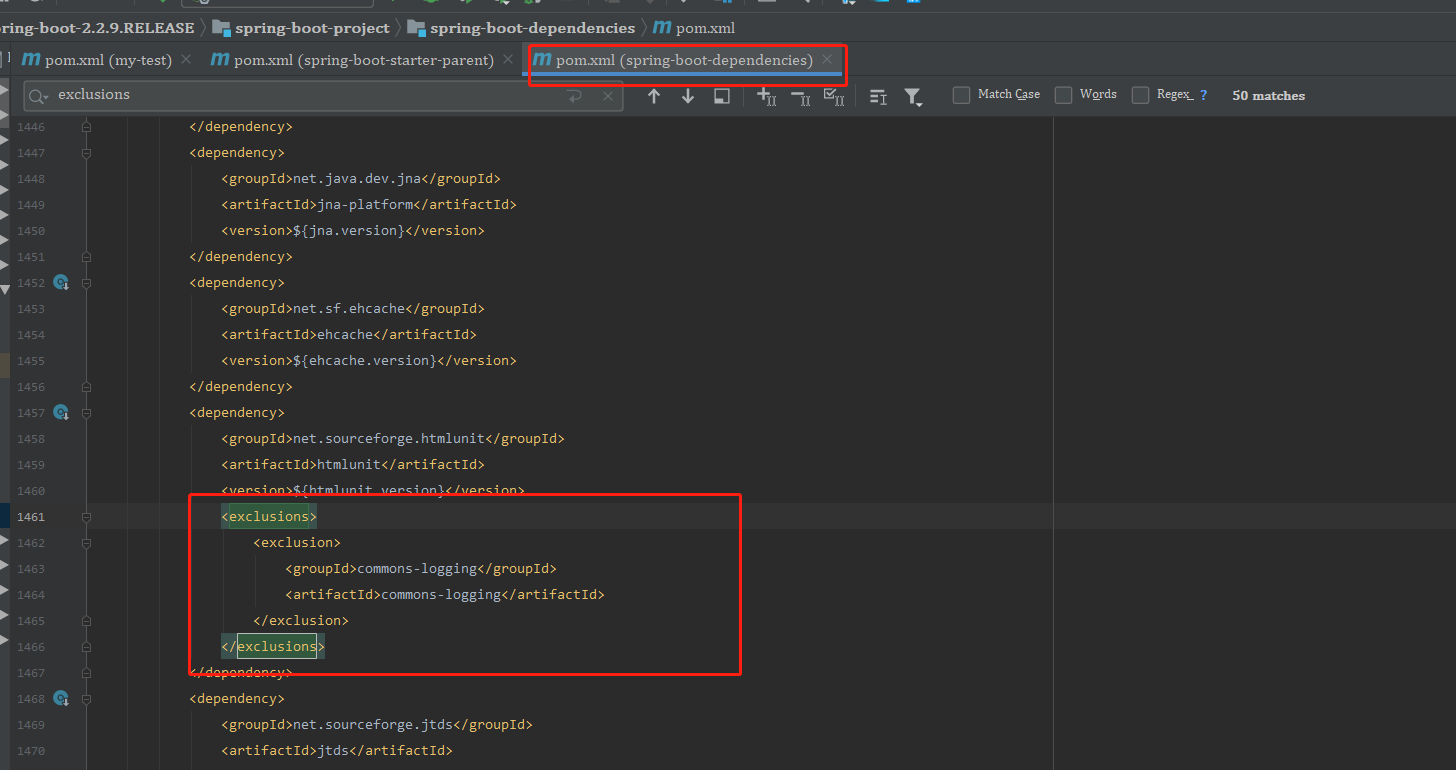Viewport: 1456px width, 770px height.
Task: Open spring-boot-dependencies breadcrumb
Action: 532,27
